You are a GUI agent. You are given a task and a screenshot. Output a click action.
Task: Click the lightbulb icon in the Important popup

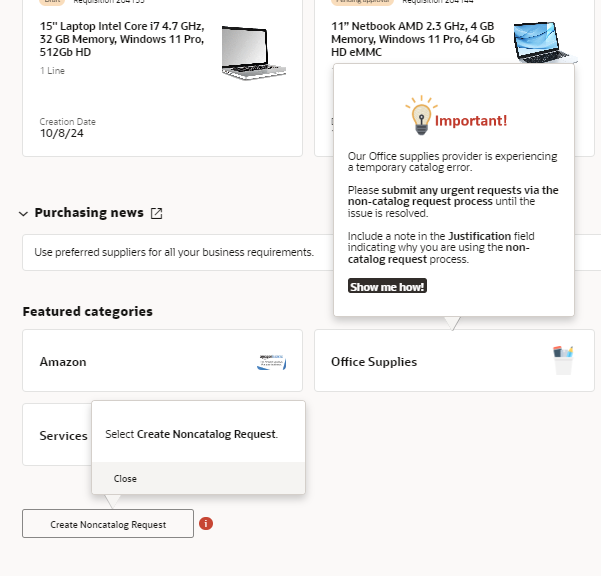click(419, 116)
